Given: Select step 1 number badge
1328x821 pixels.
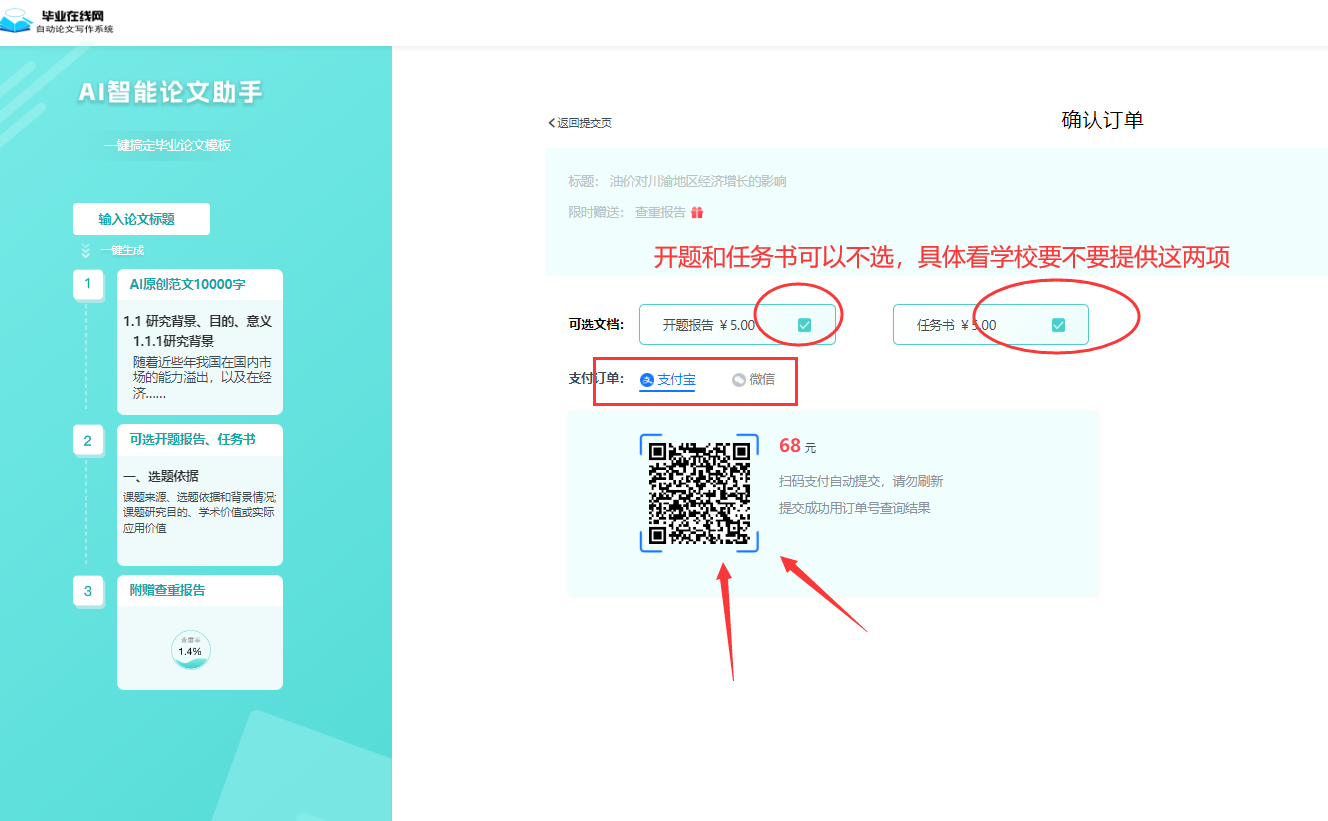Looking at the screenshot, I should coord(87,284).
